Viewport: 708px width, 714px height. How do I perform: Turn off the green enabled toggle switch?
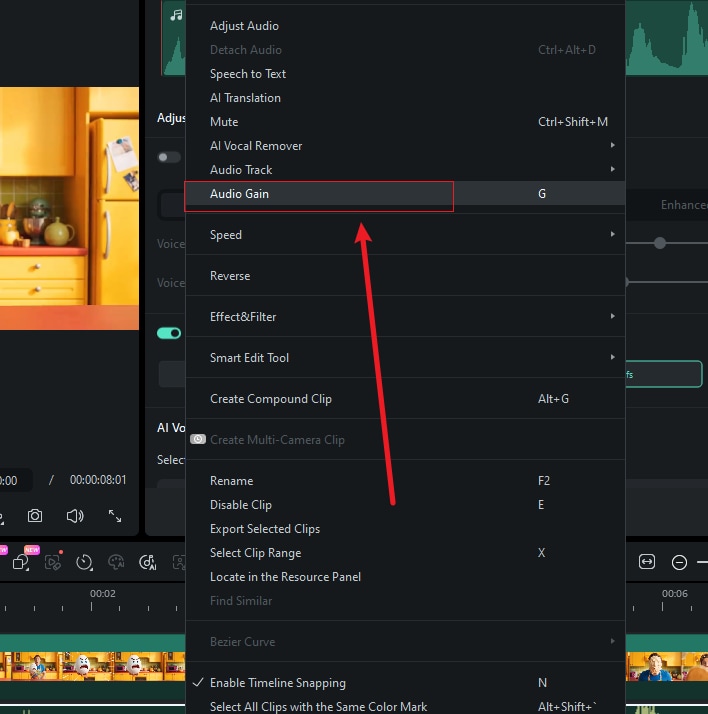pyautogui.click(x=168, y=333)
